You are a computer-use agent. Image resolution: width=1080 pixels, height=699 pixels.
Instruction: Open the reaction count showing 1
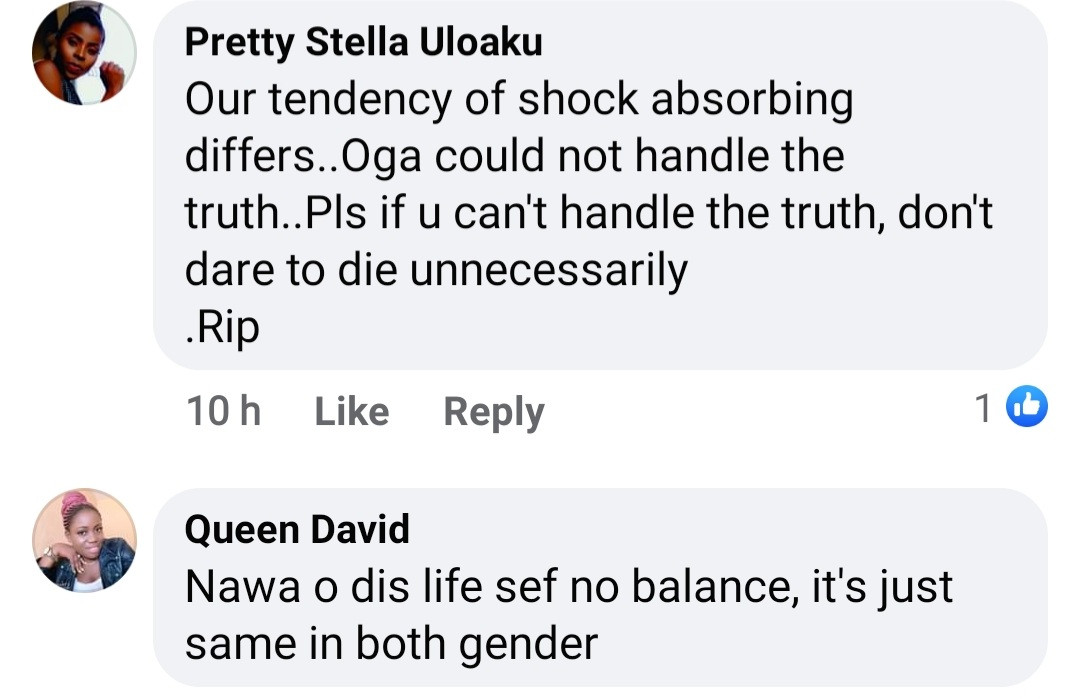[984, 408]
